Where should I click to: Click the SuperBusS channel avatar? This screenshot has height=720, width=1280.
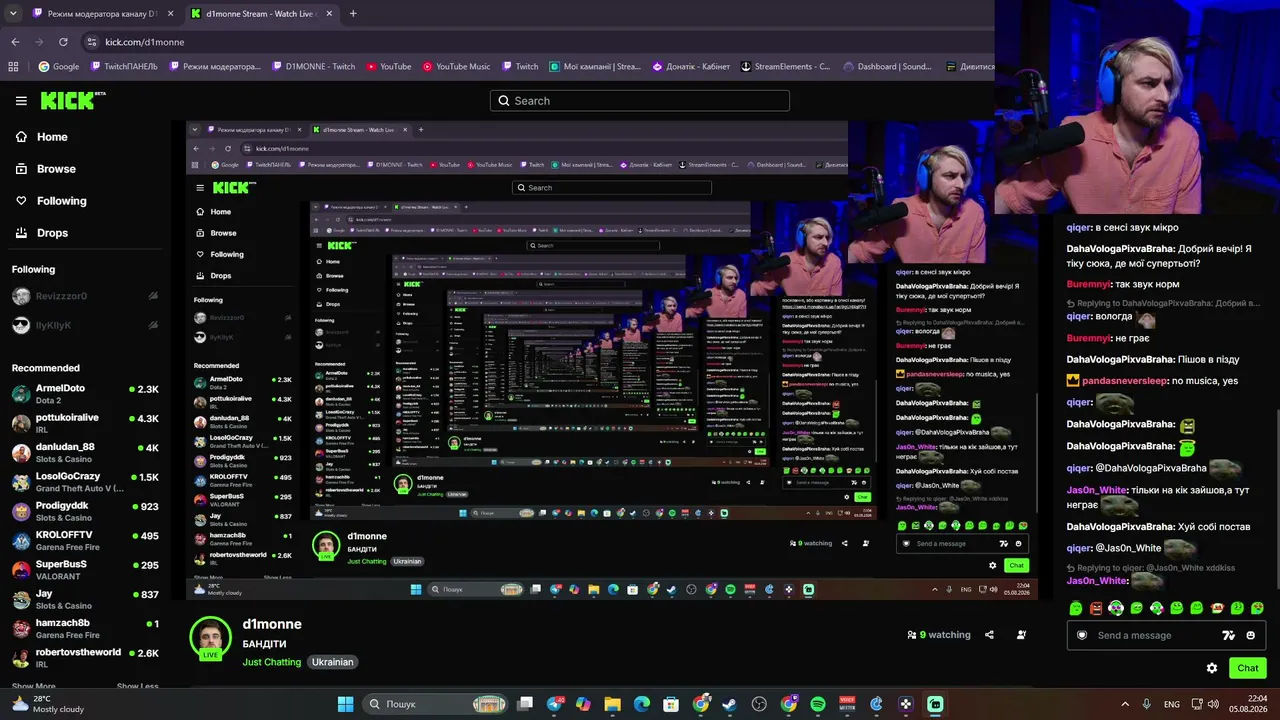[21, 570]
